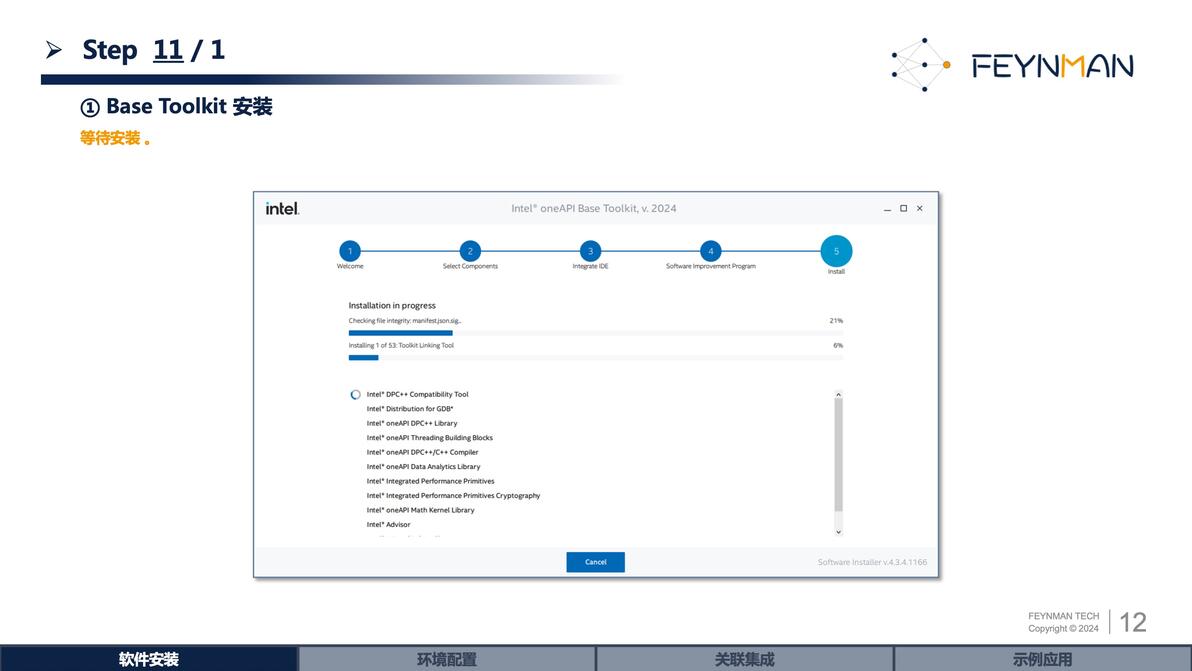
Task: Select 'Intel Advisor' row
Action: (x=388, y=524)
